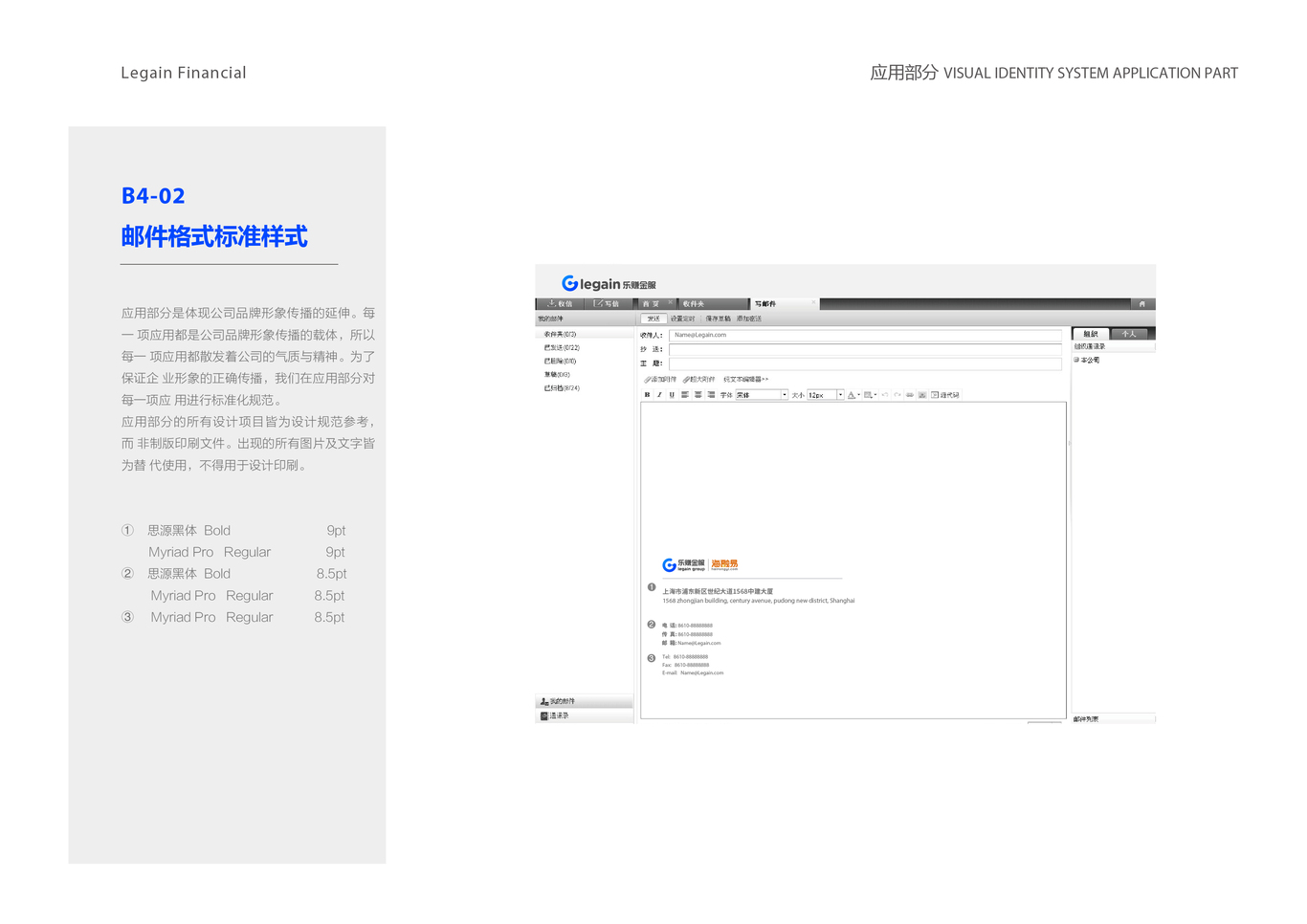Align text left in editor toolbar
The image size is (1307, 924).
(x=685, y=395)
